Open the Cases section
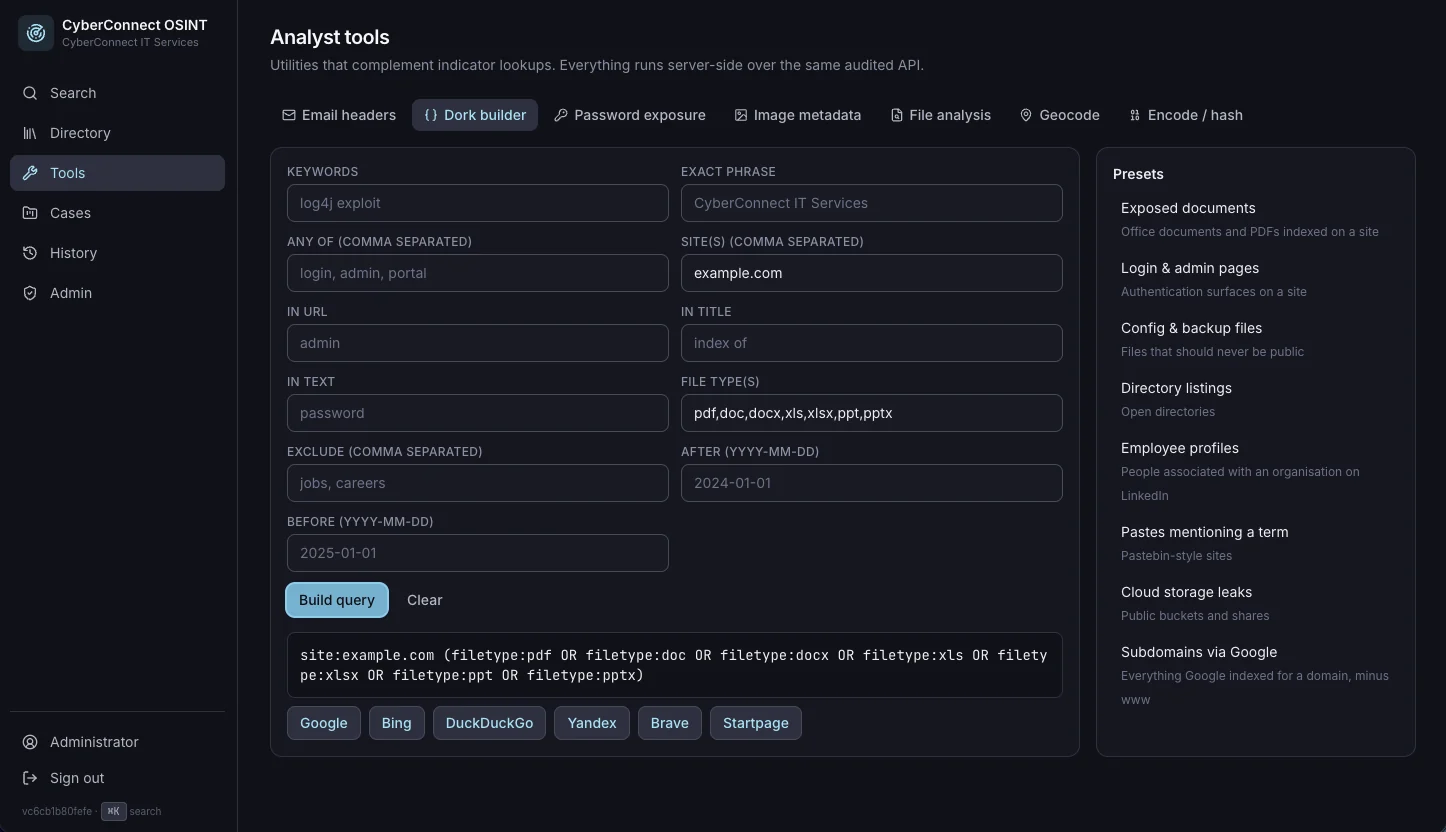Image resolution: width=1446 pixels, height=832 pixels. pyautogui.click(x=117, y=213)
